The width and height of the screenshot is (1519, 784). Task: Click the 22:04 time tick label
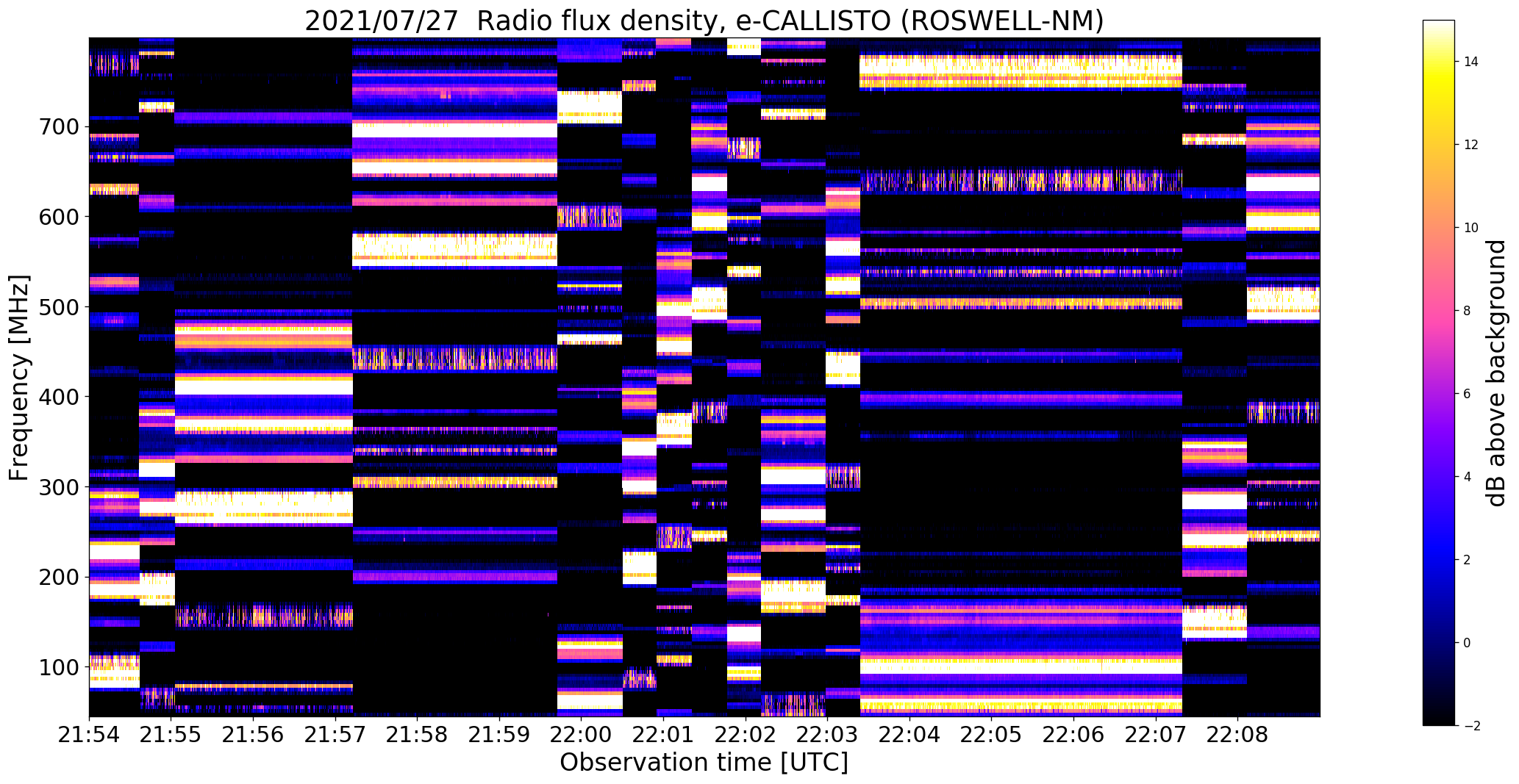[909, 734]
